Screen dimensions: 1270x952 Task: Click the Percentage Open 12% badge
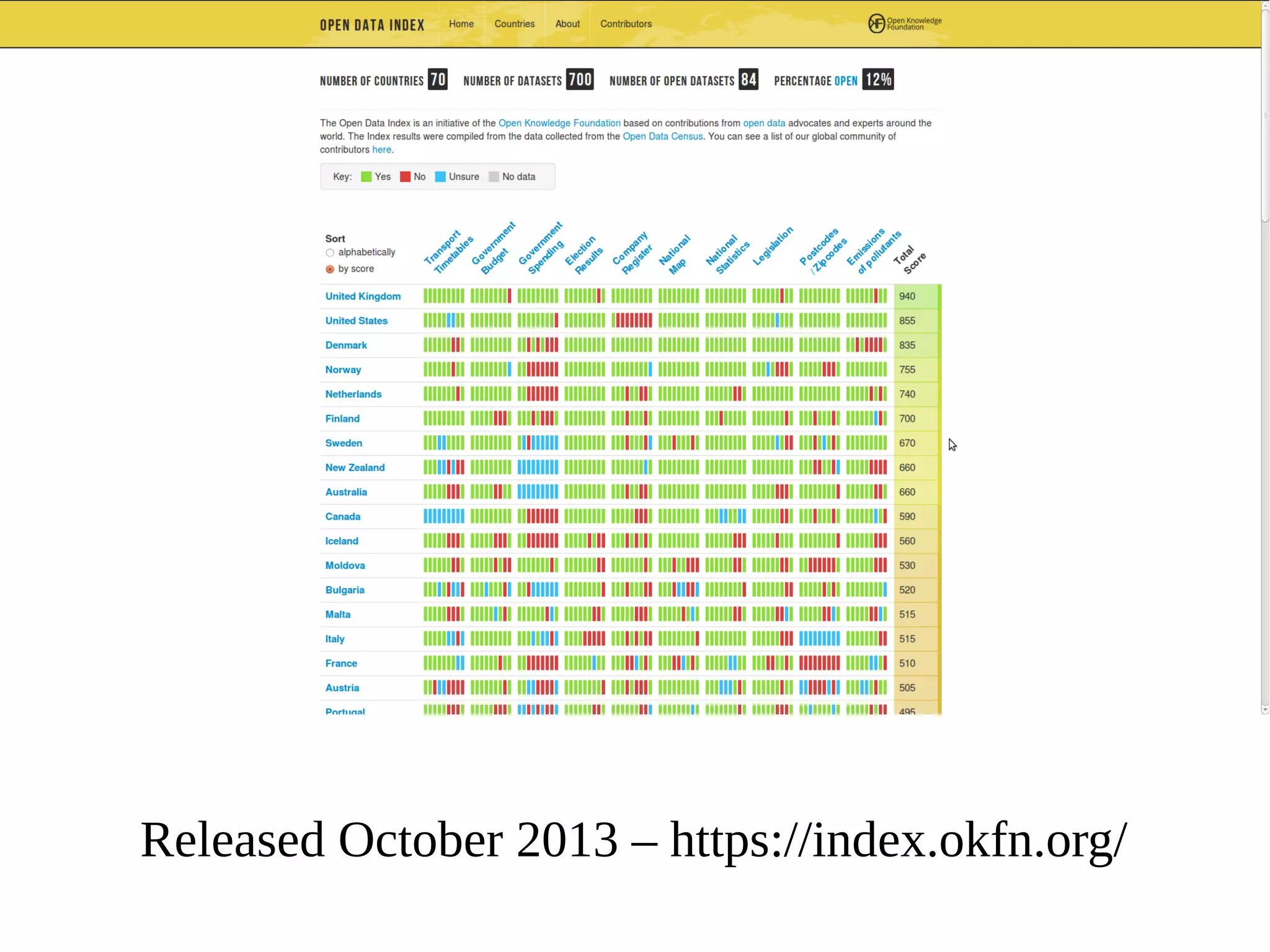[x=878, y=79]
